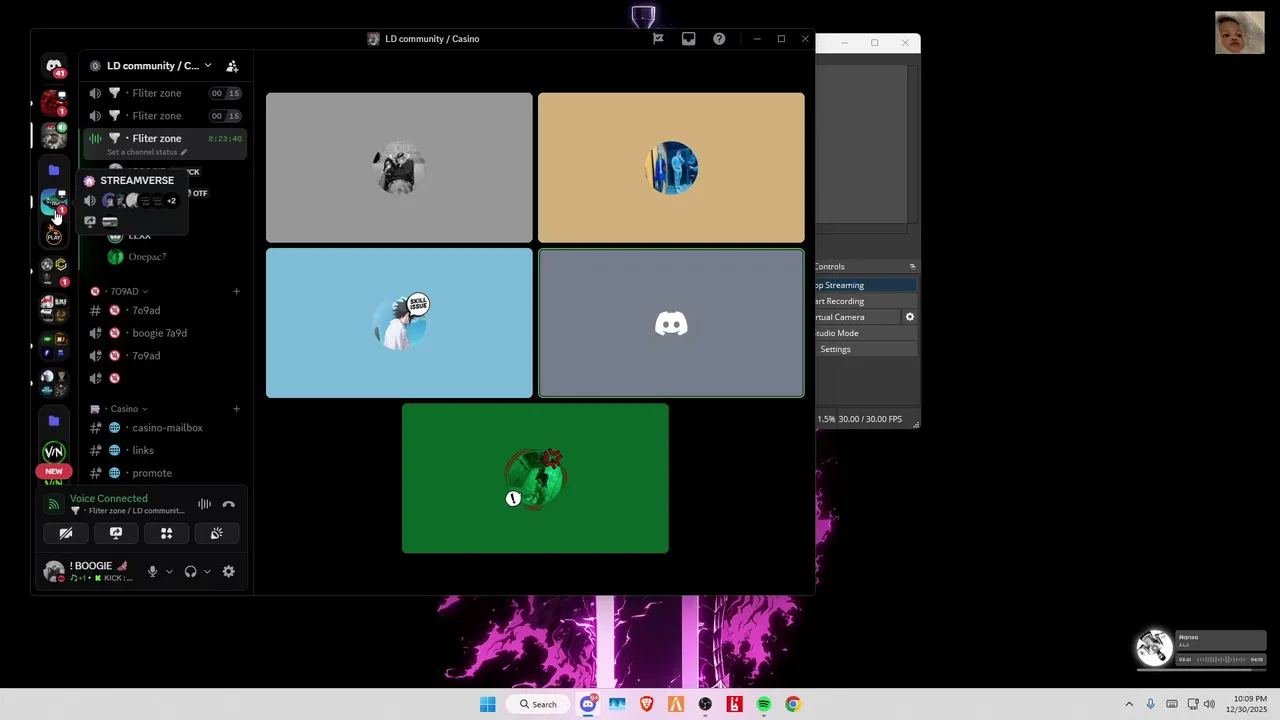Select the Discord logo participant tile
The height and width of the screenshot is (720, 1280).
671,323
